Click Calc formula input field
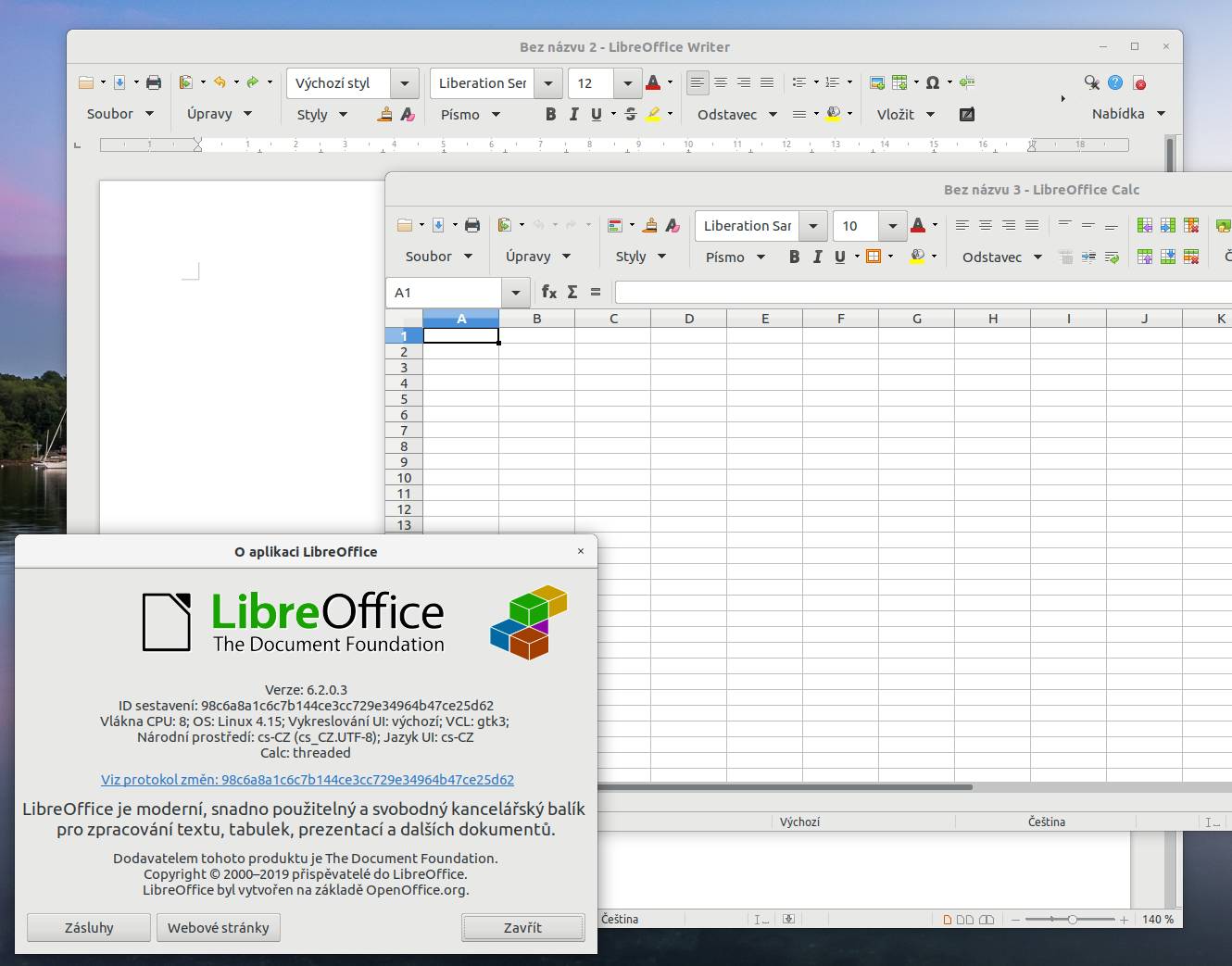1232x966 pixels. (x=924, y=293)
